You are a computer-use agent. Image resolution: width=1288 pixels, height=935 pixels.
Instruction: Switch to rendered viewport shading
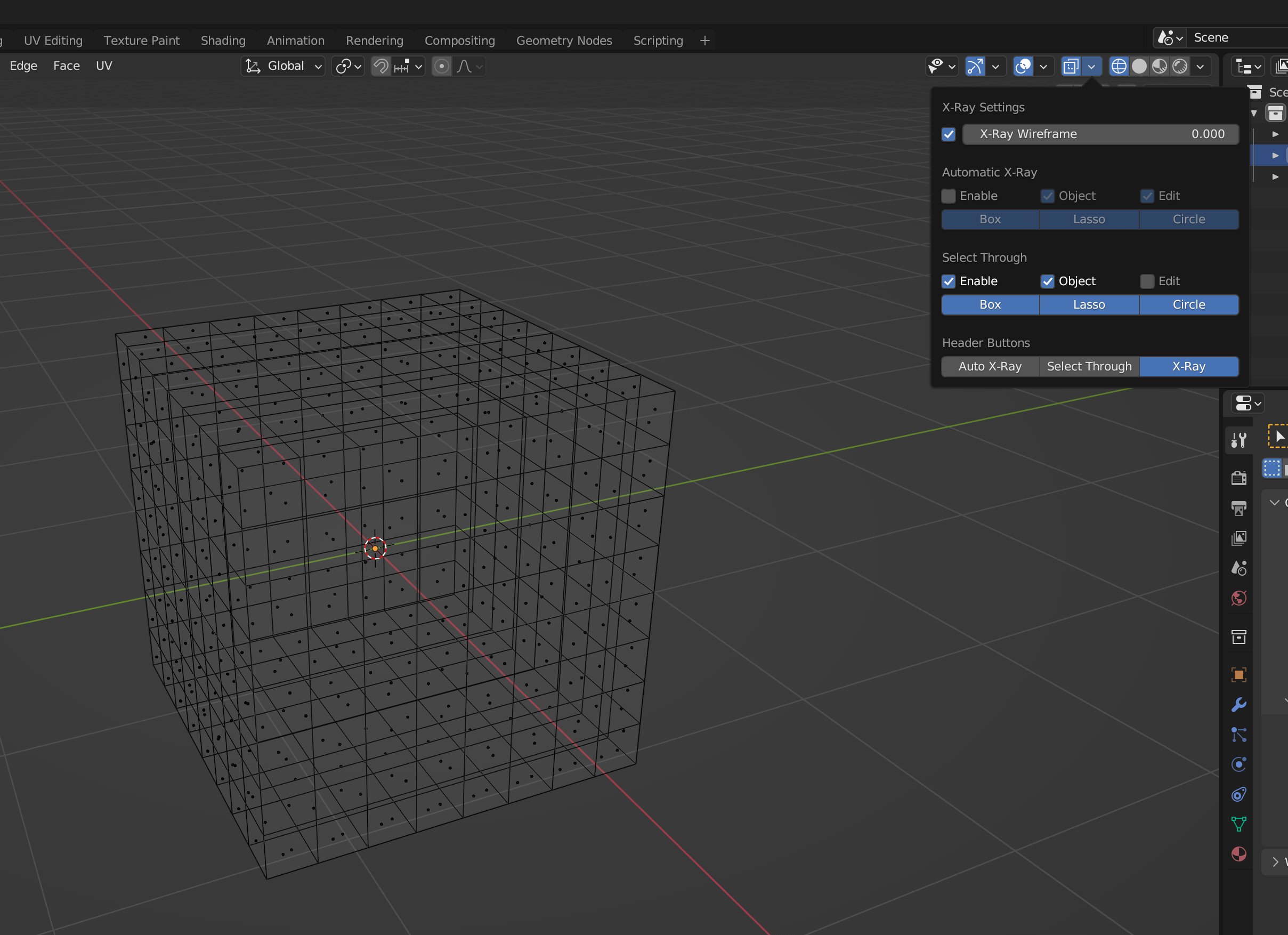point(1179,67)
